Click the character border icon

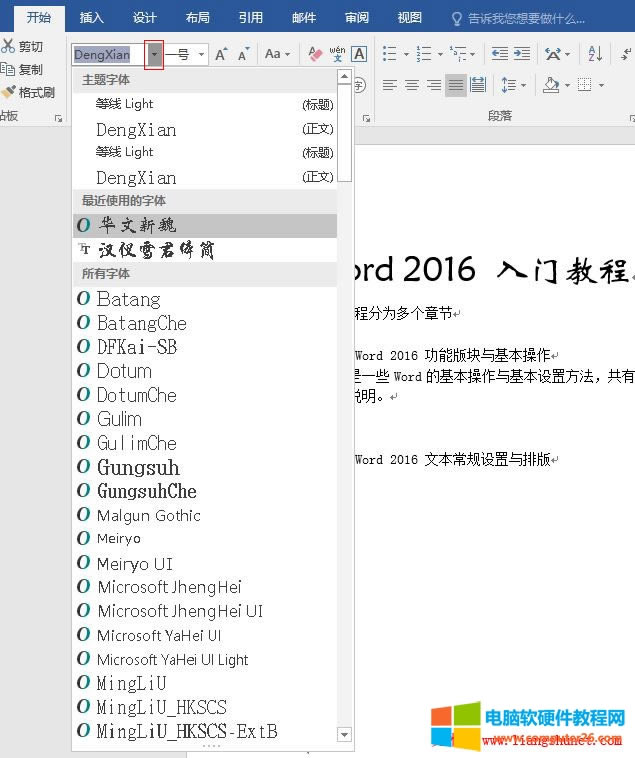click(359, 54)
